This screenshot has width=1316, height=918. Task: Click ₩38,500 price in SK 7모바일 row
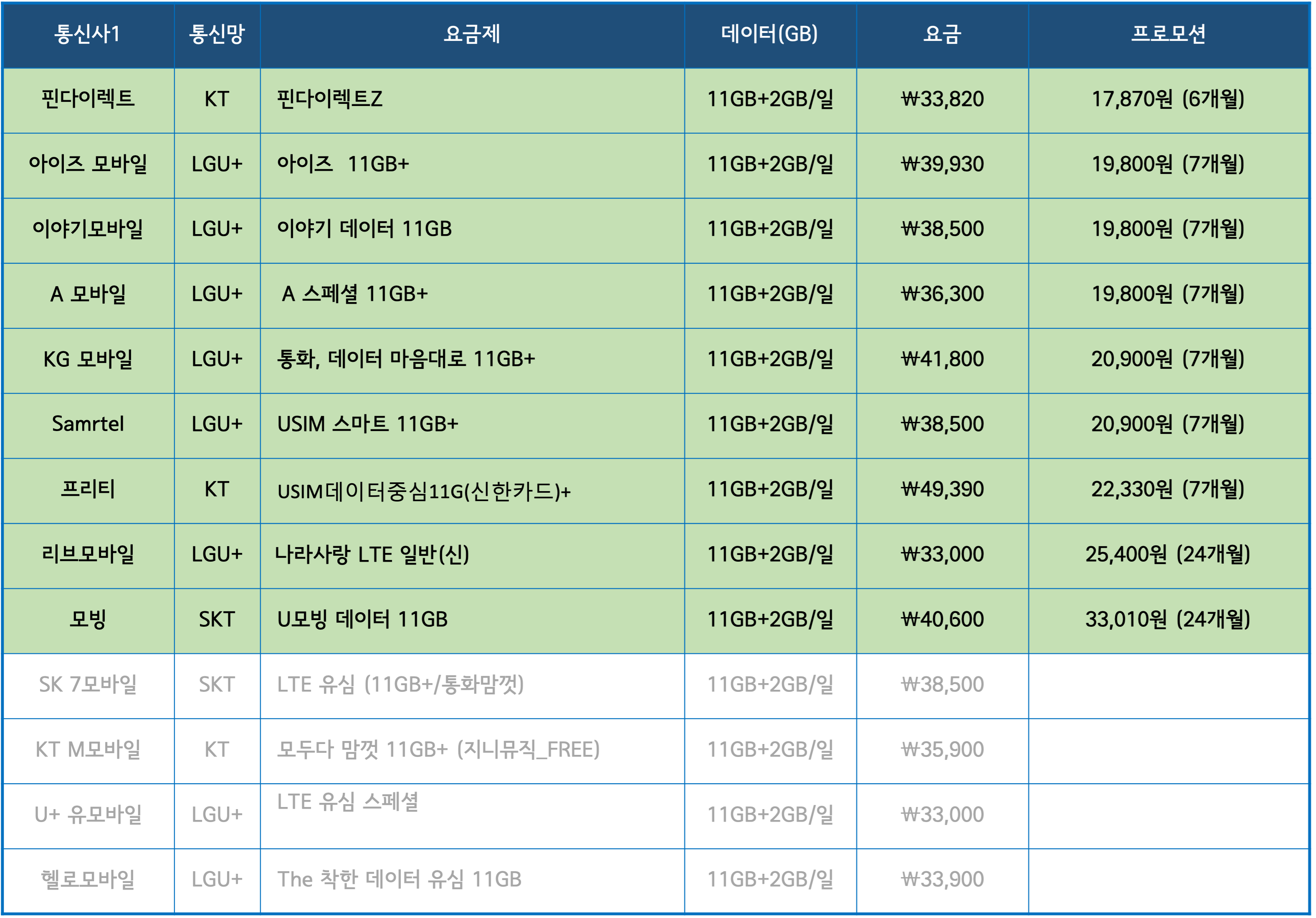click(x=942, y=686)
